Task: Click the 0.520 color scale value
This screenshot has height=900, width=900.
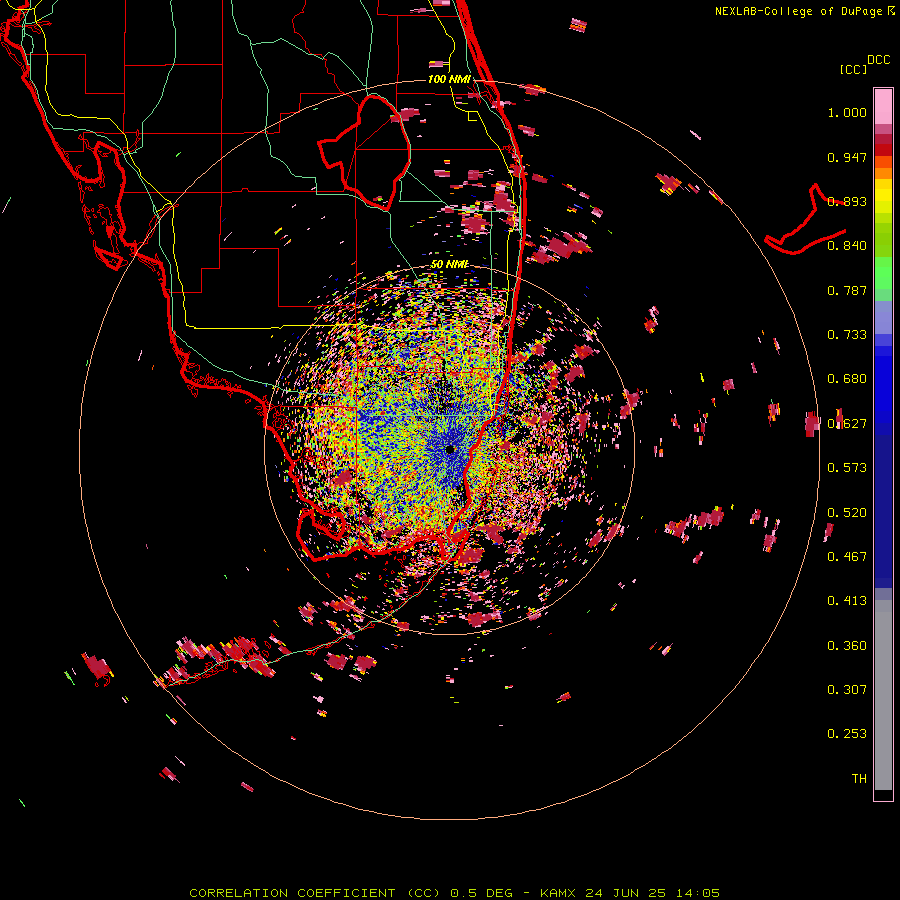Action: [847, 513]
